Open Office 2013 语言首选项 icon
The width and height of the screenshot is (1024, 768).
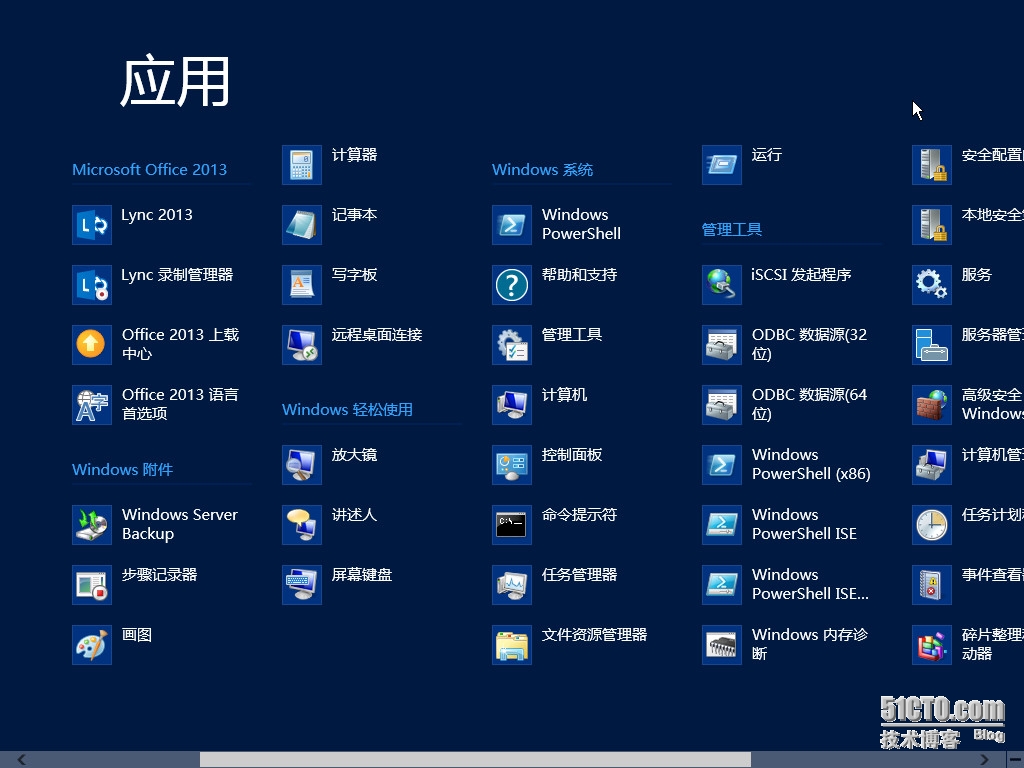(x=91, y=405)
